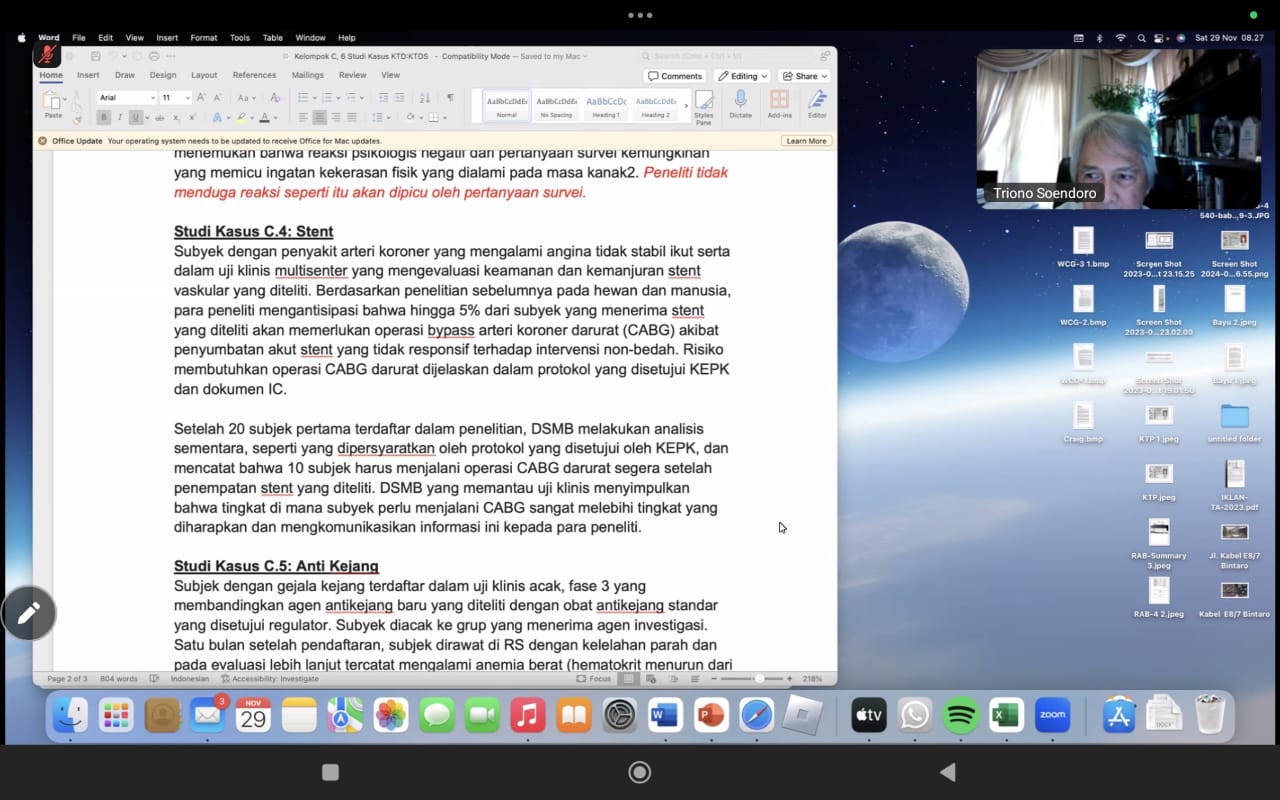Click the Focus mode icon in status bar

(582, 679)
